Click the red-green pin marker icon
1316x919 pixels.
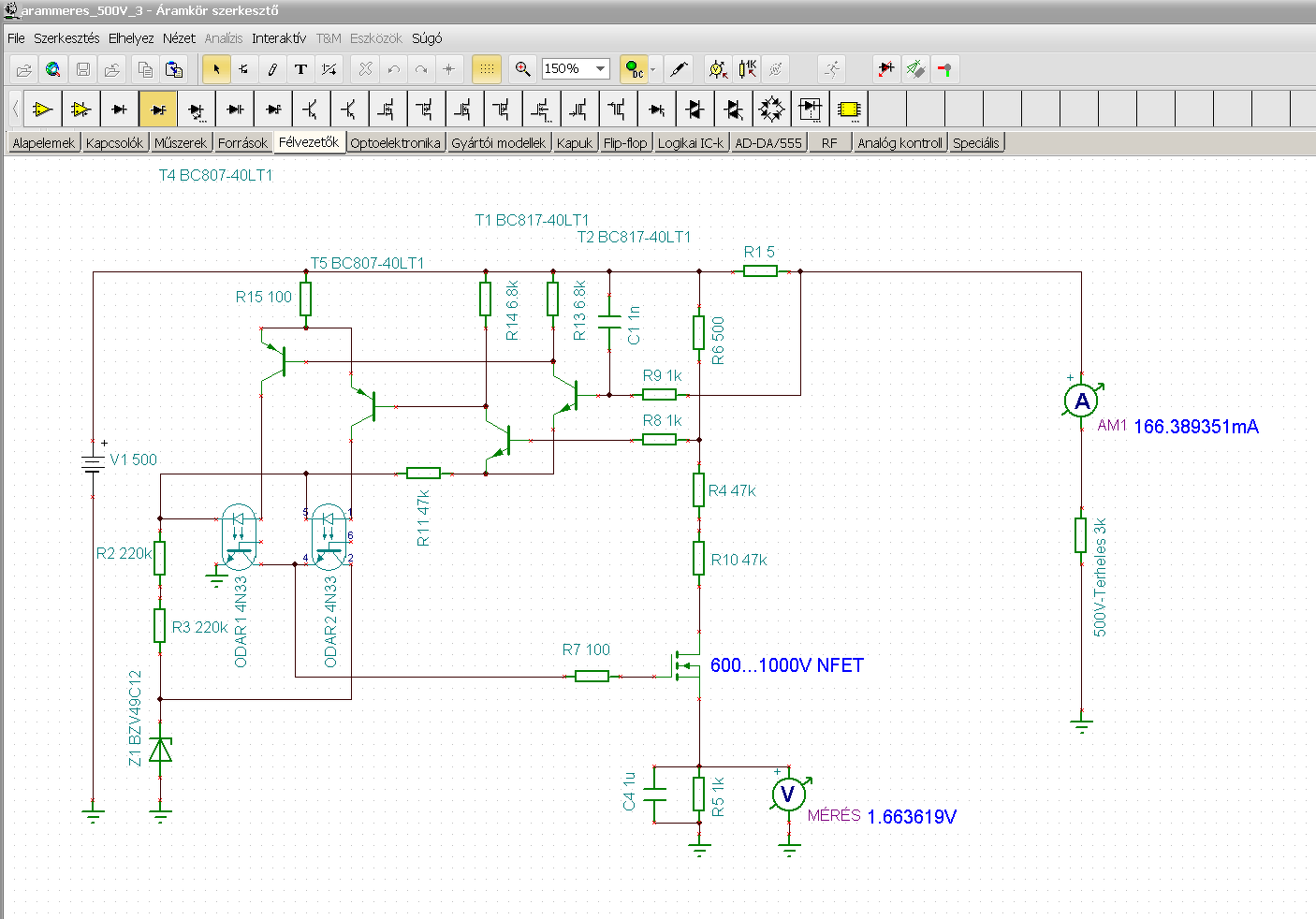944,69
